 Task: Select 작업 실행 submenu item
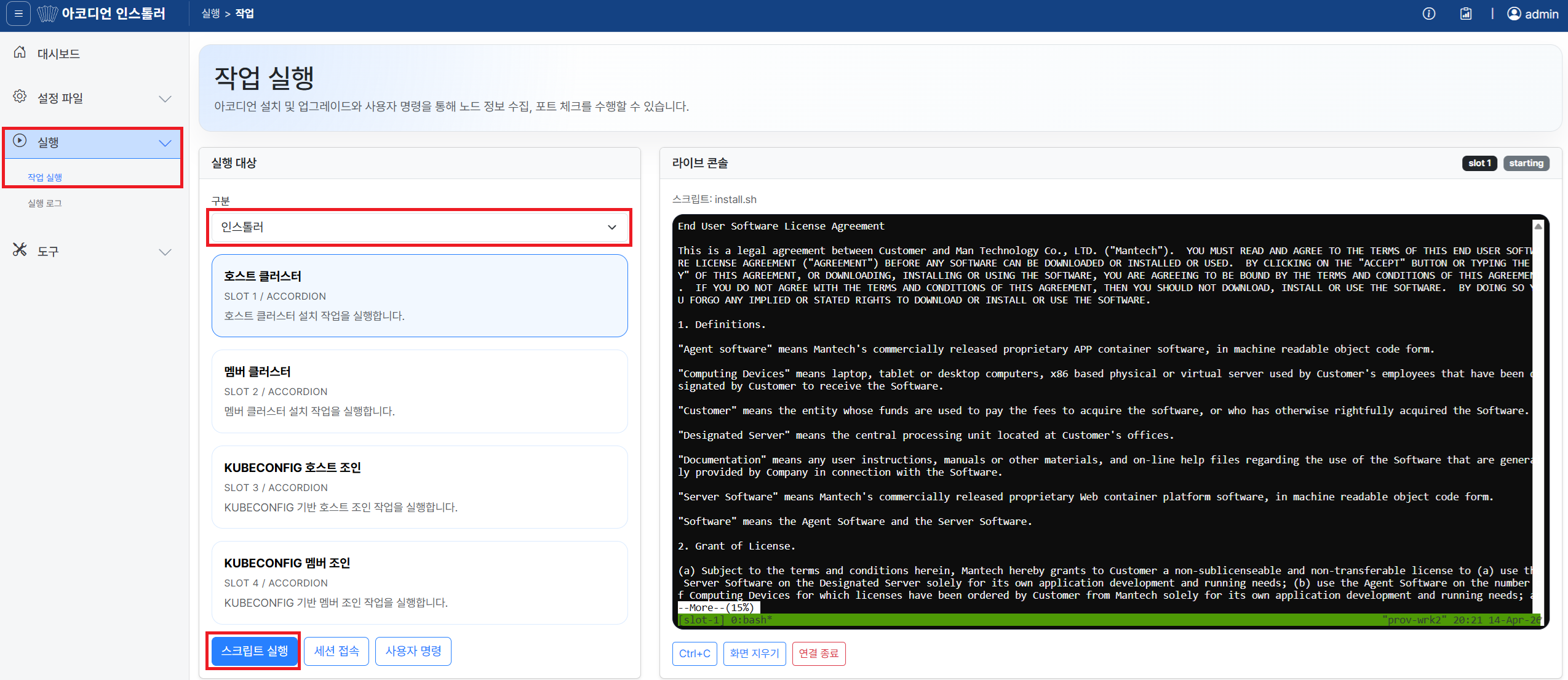[x=45, y=177]
